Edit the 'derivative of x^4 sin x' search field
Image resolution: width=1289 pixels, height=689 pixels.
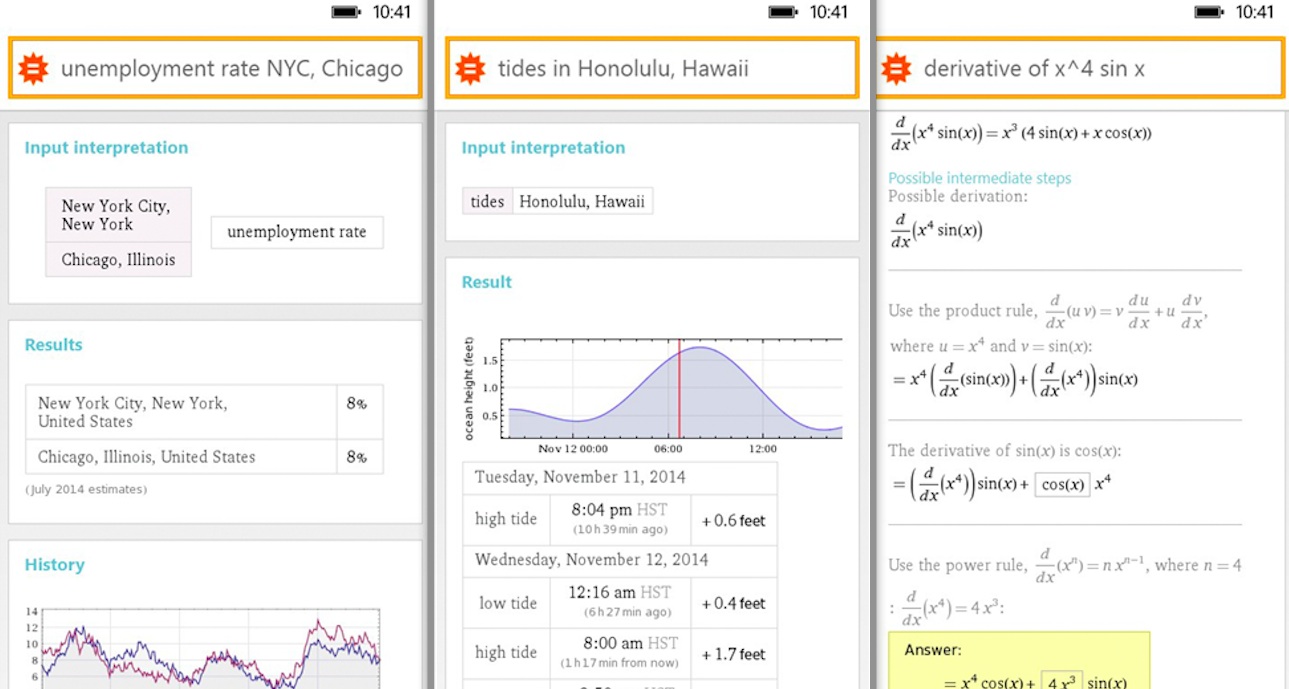pos(1080,68)
